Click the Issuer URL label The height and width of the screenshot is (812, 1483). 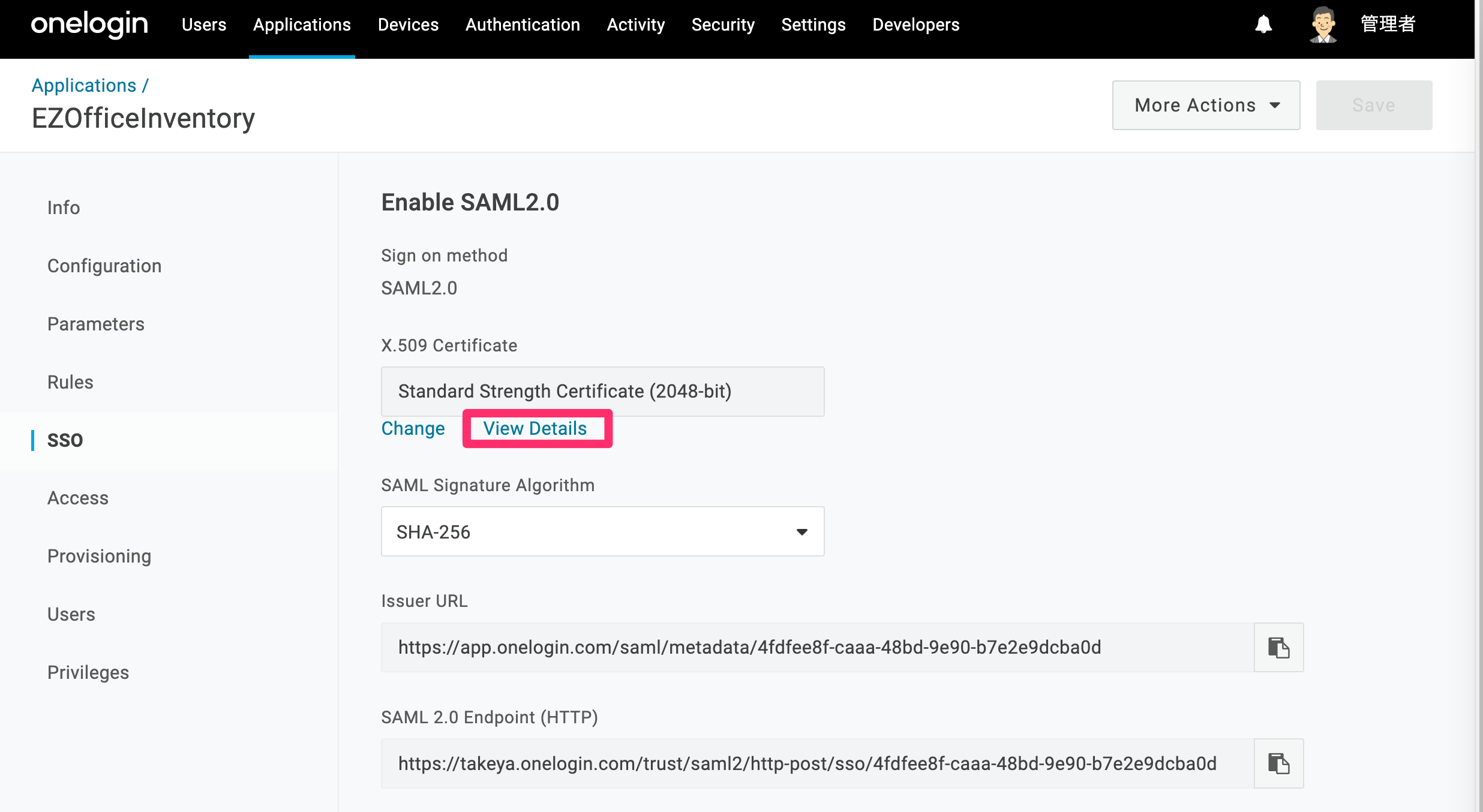(x=424, y=601)
